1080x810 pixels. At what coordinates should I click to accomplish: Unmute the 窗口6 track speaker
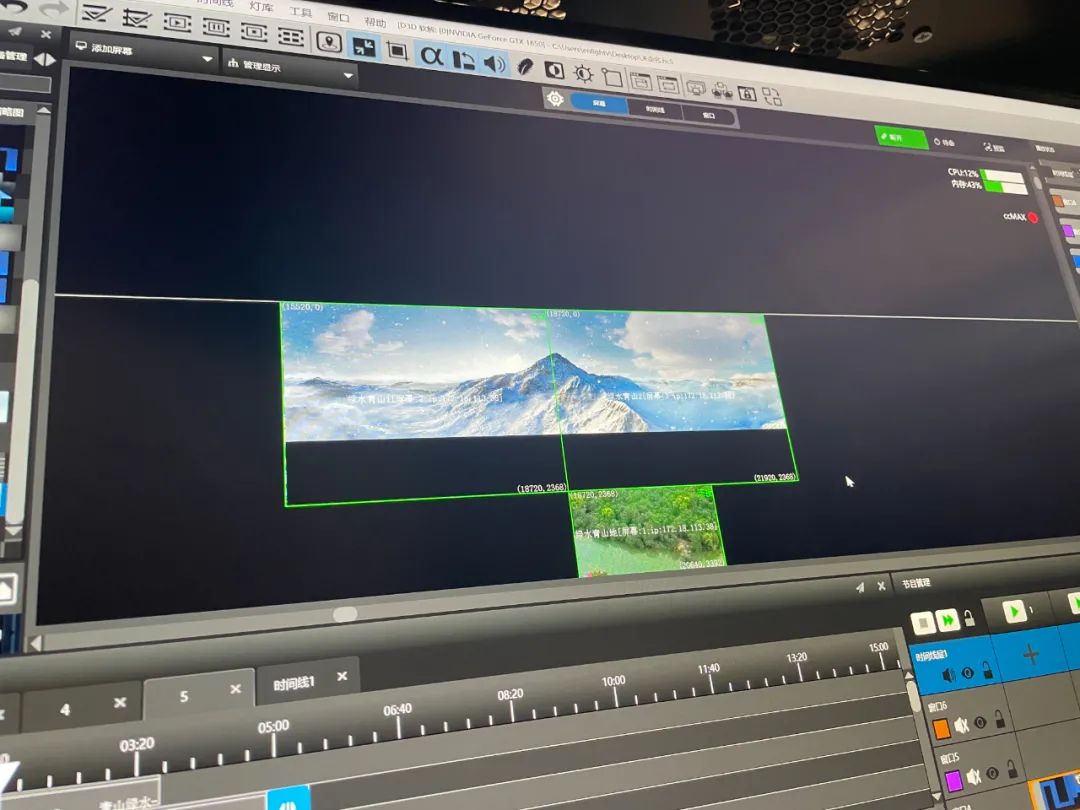961,724
